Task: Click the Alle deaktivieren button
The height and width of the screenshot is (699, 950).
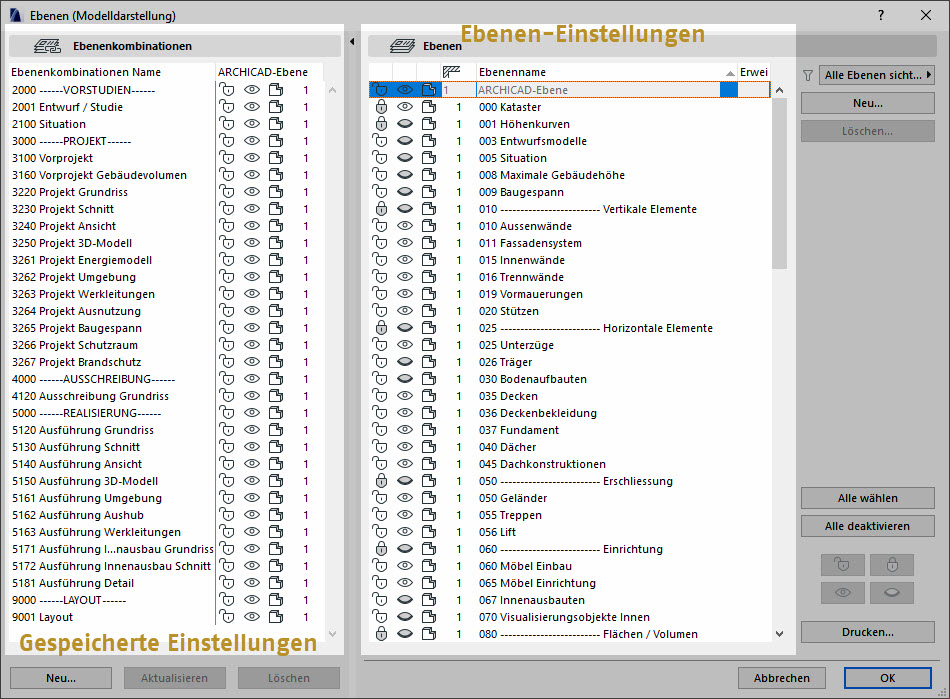Action: (x=868, y=526)
